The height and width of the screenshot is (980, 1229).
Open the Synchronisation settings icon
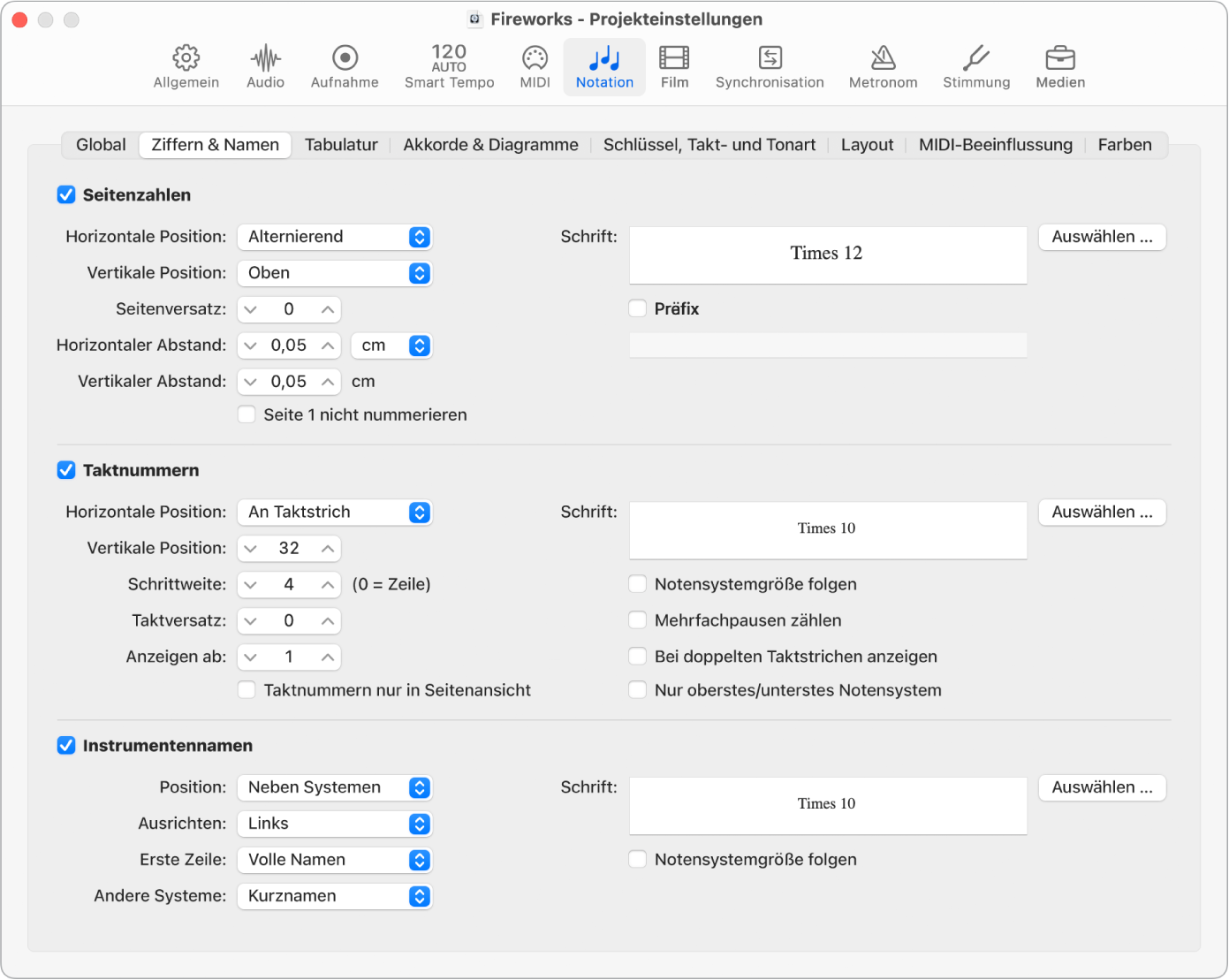(x=770, y=65)
